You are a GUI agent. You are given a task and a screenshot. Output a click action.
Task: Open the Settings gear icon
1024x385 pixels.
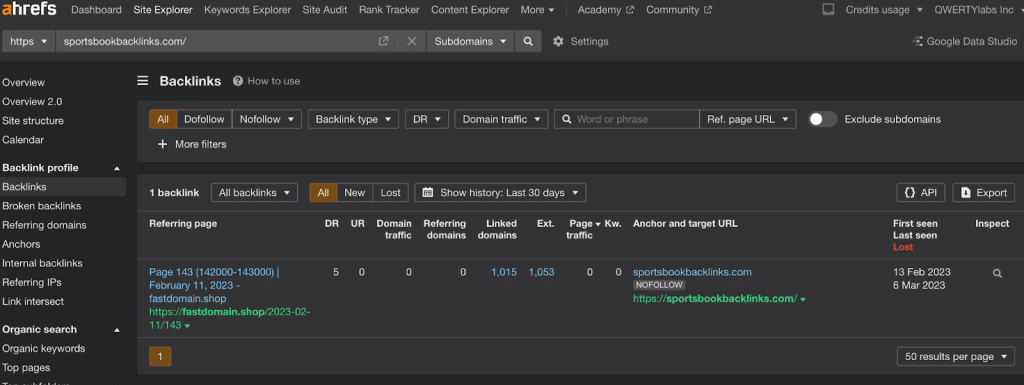tap(558, 41)
